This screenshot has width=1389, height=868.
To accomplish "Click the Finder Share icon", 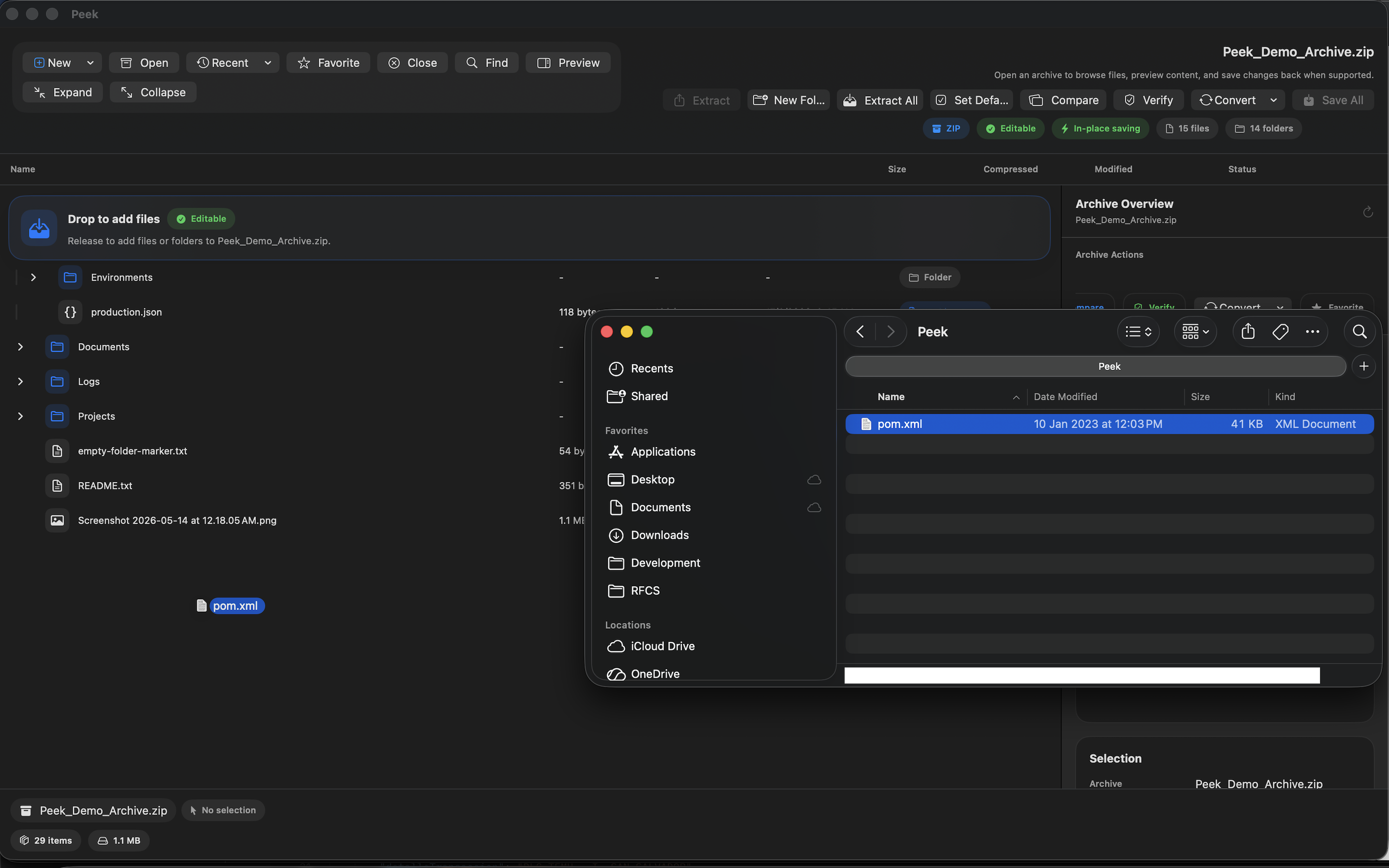I will click(x=1248, y=331).
